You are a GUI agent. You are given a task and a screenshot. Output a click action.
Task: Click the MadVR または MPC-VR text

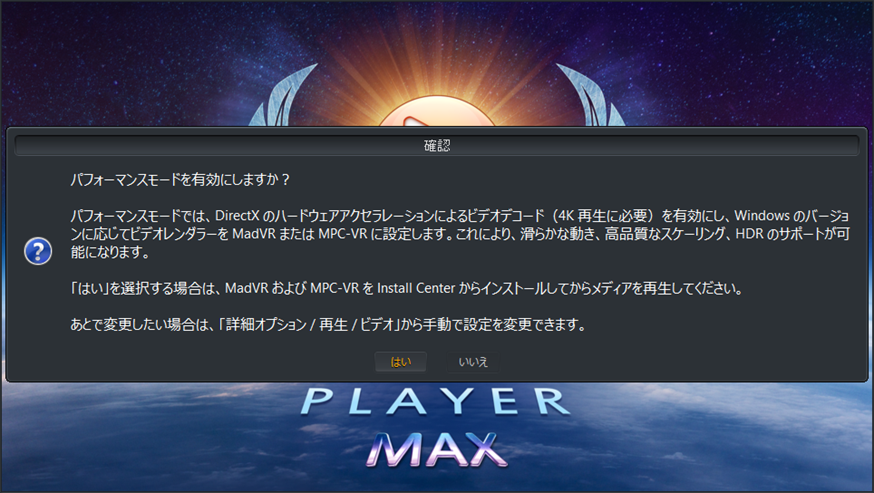point(300,234)
